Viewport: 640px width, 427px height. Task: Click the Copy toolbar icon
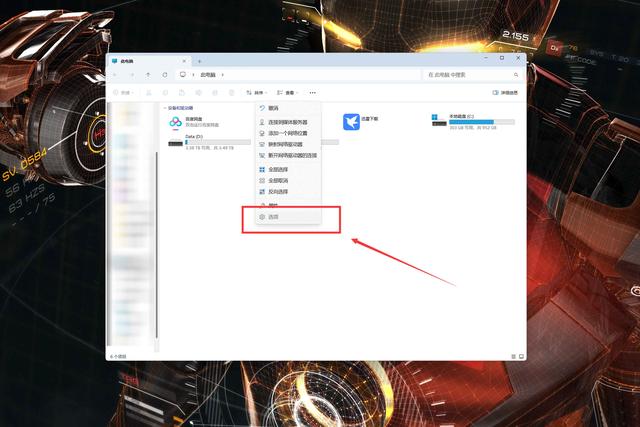pyautogui.click(x=165, y=93)
